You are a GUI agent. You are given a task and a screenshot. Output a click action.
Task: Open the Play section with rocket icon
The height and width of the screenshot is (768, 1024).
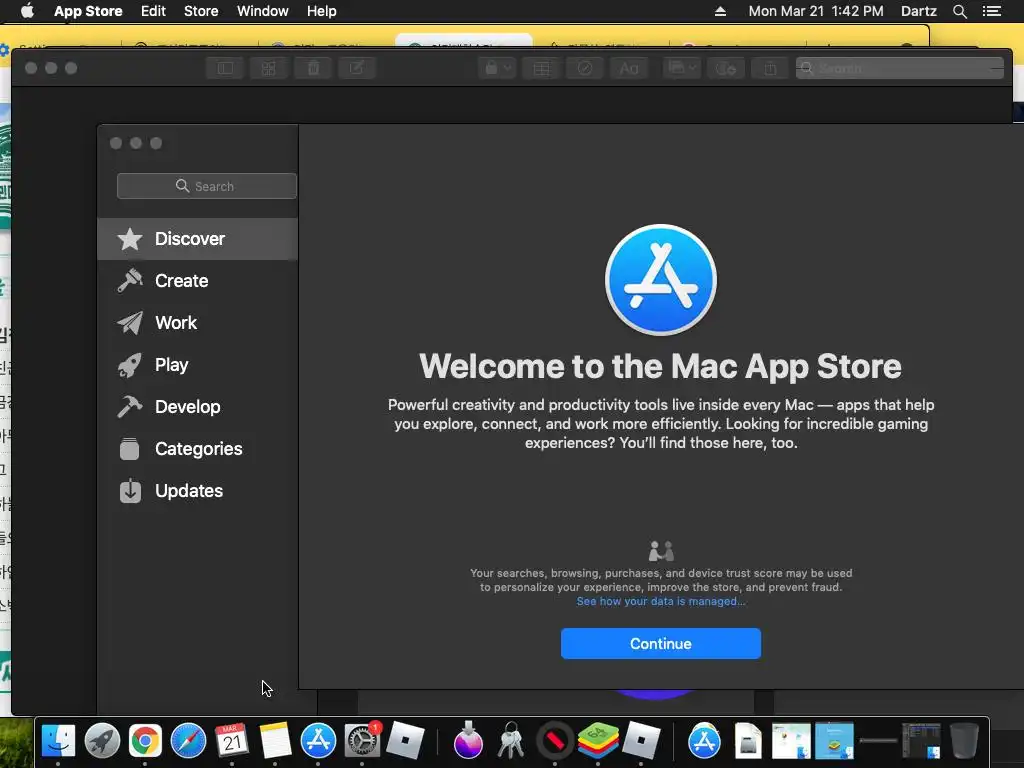point(197,364)
